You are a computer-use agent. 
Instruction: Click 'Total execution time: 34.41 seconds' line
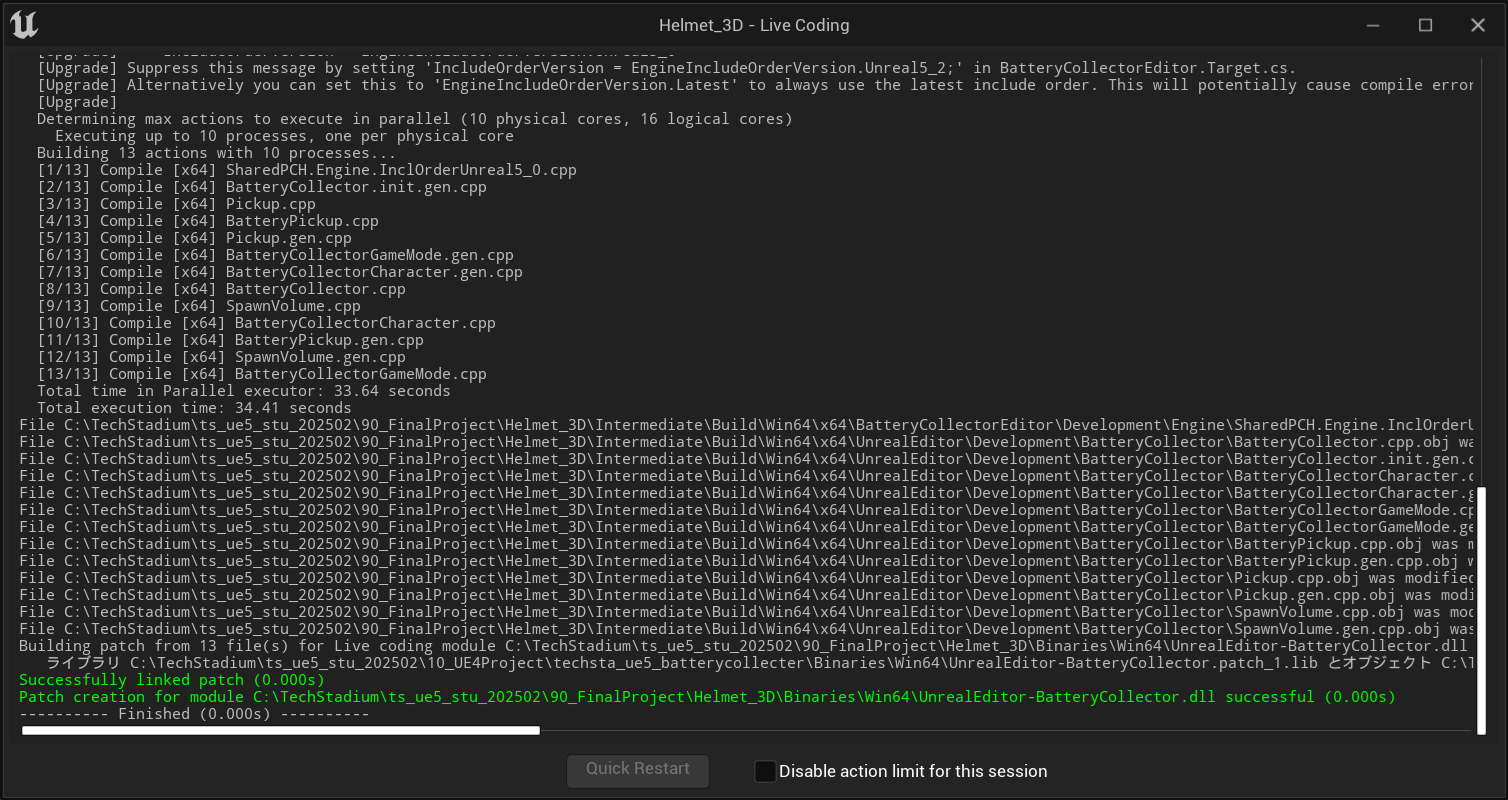point(194,408)
